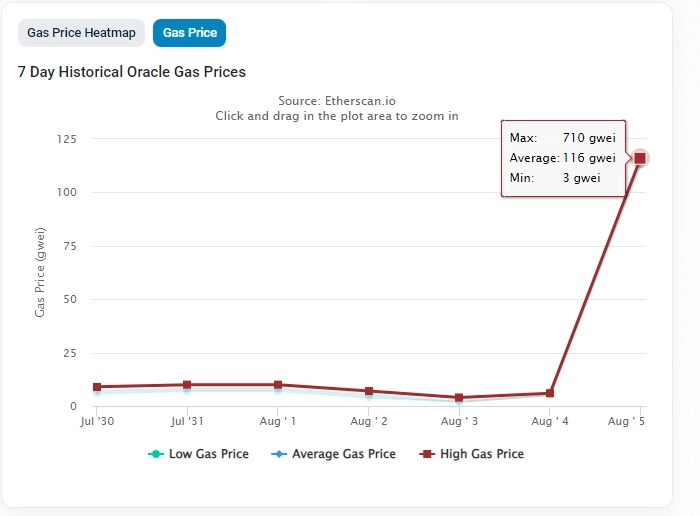The image size is (700, 516).
Task: Click the highlighted Aug 5 spike data marker
Action: pos(640,158)
